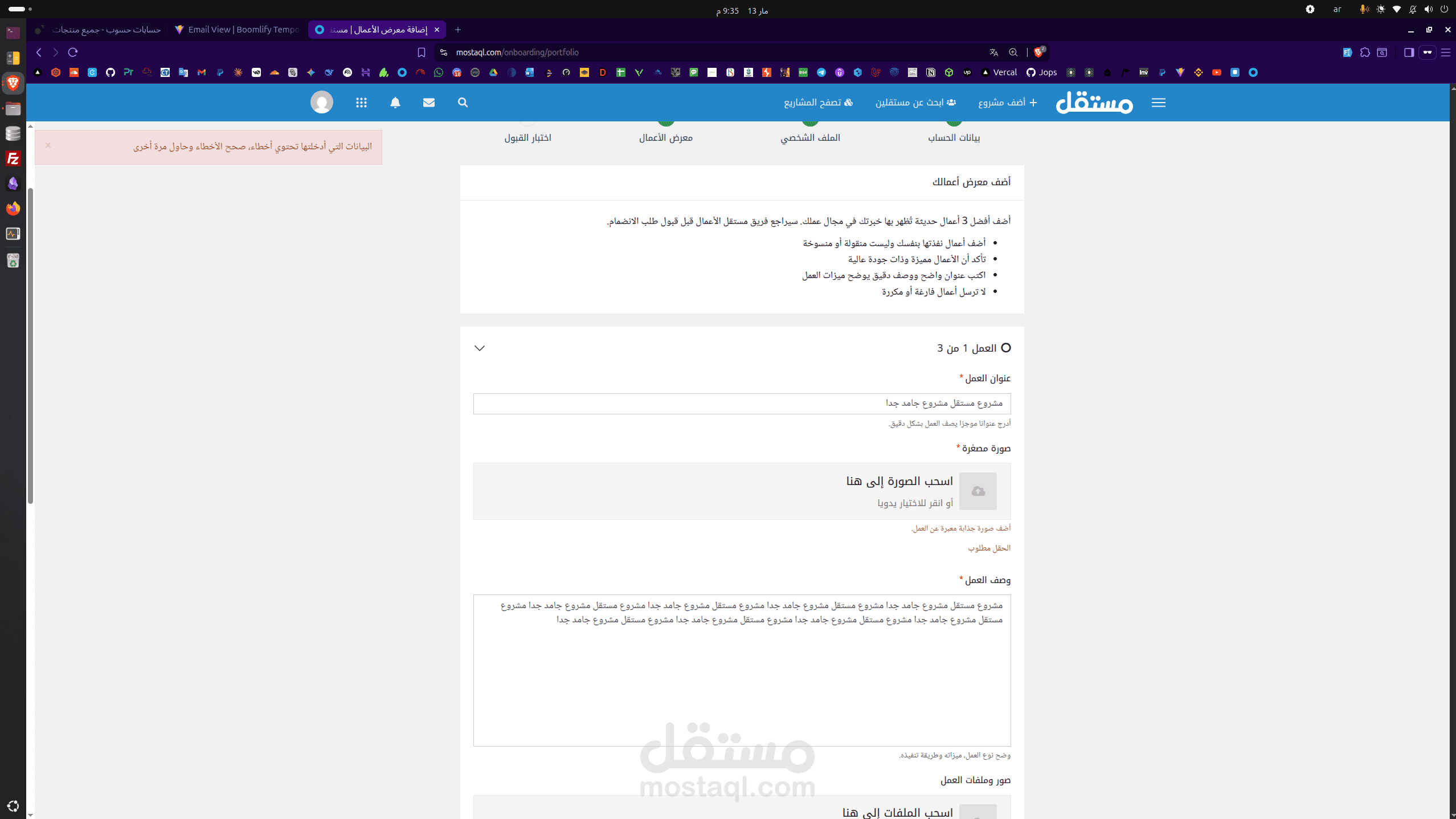Screen dimensions: 1456x819
Task: Go to the الملف الشخصي onboarding step
Action: pos(810,137)
